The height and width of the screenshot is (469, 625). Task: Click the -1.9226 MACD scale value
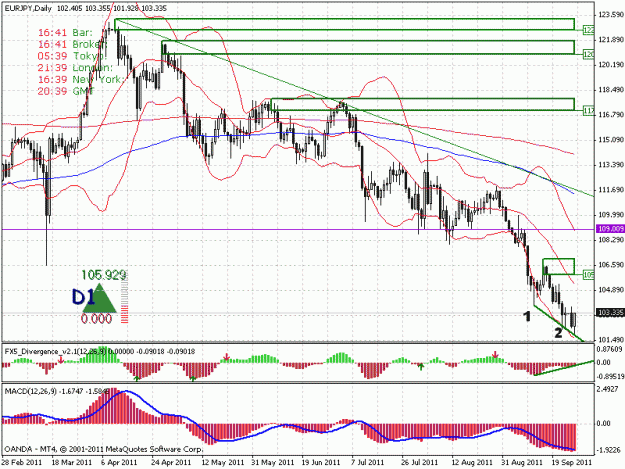click(x=609, y=450)
